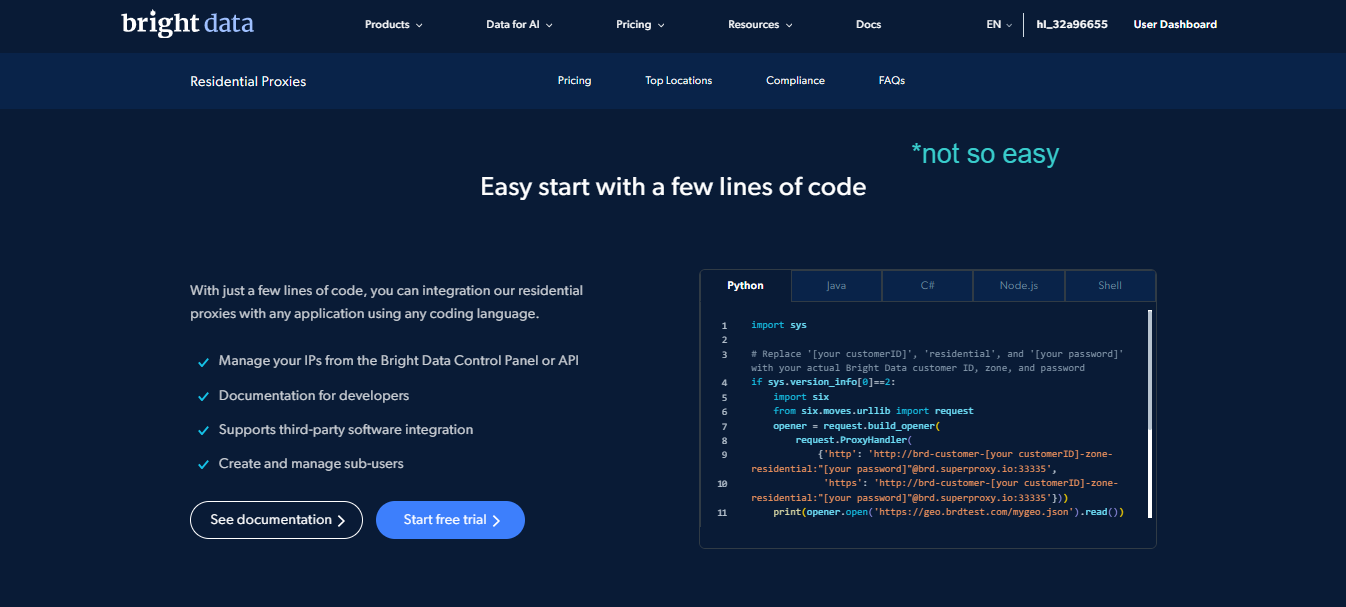The height and width of the screenshot is (607, 1346).
Task: Change language with the EN selector
Action: [x=999, y=25]
